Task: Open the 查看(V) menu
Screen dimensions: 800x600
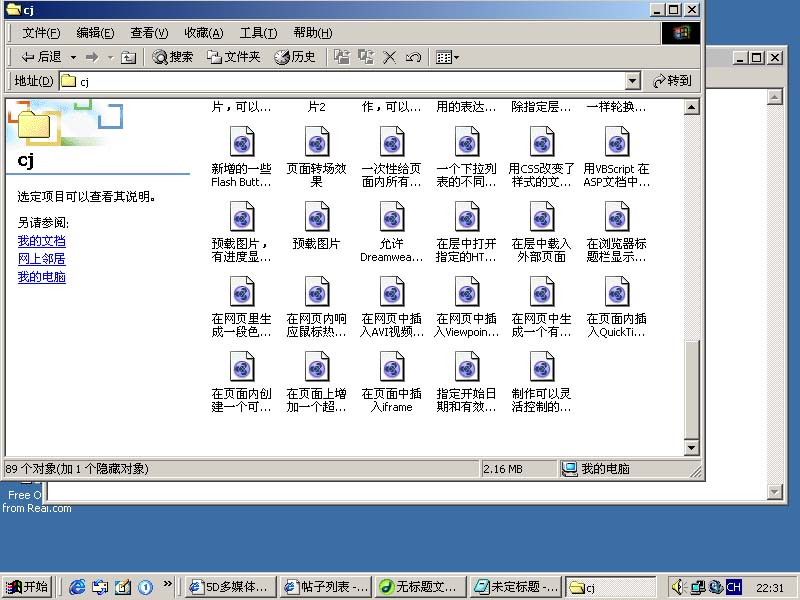Action: 149,33
